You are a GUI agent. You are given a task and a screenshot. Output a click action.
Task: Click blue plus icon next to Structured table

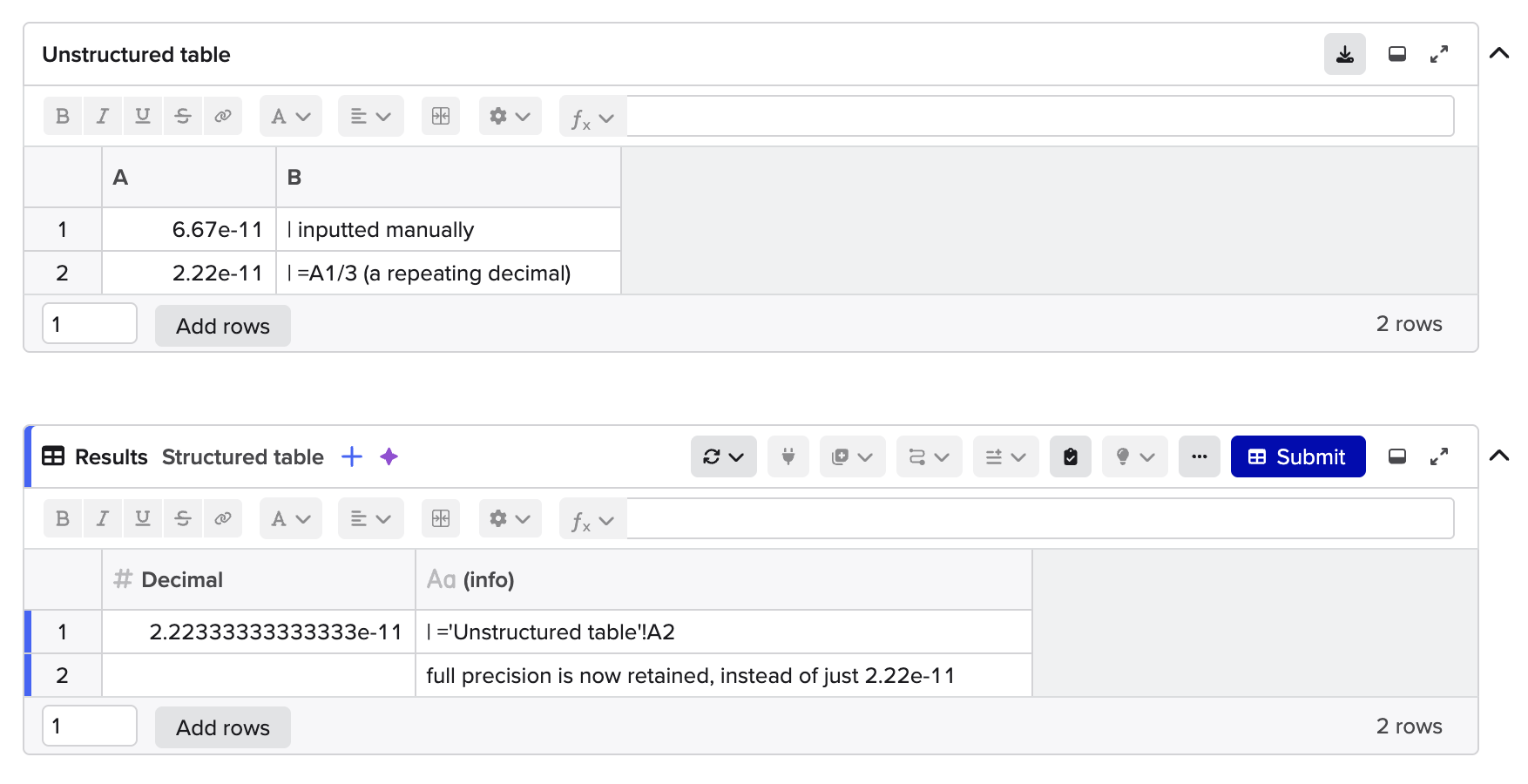[352, 456]
